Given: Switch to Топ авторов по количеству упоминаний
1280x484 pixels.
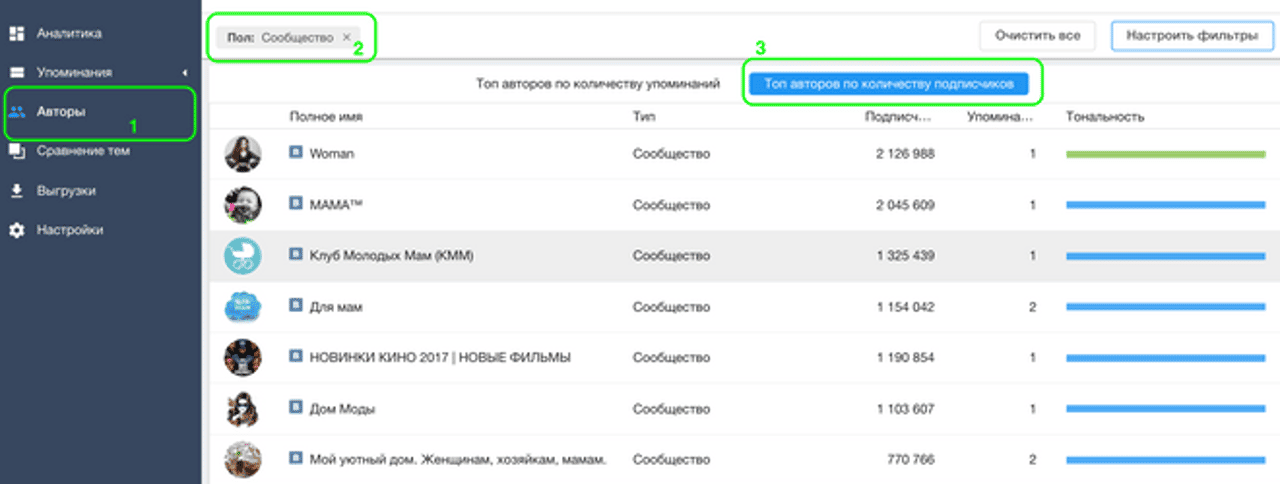Looking at the screenshot, I should [598, 84].
